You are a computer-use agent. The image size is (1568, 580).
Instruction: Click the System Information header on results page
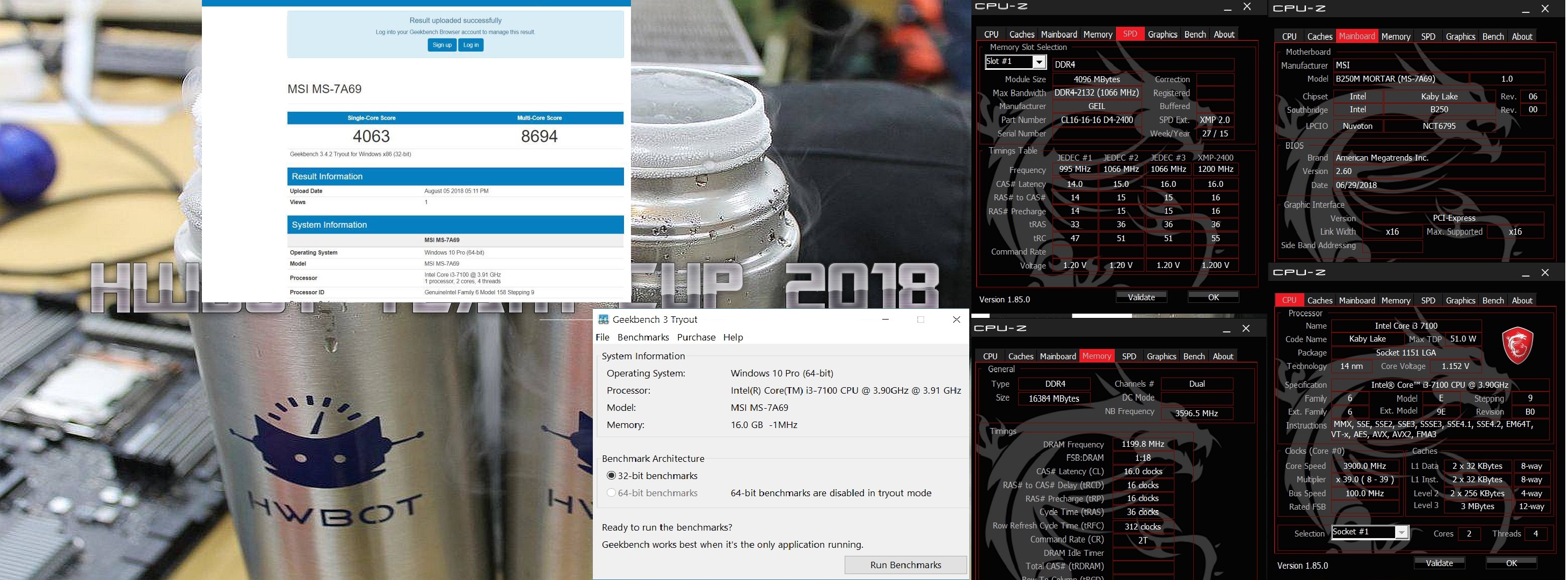455,224
